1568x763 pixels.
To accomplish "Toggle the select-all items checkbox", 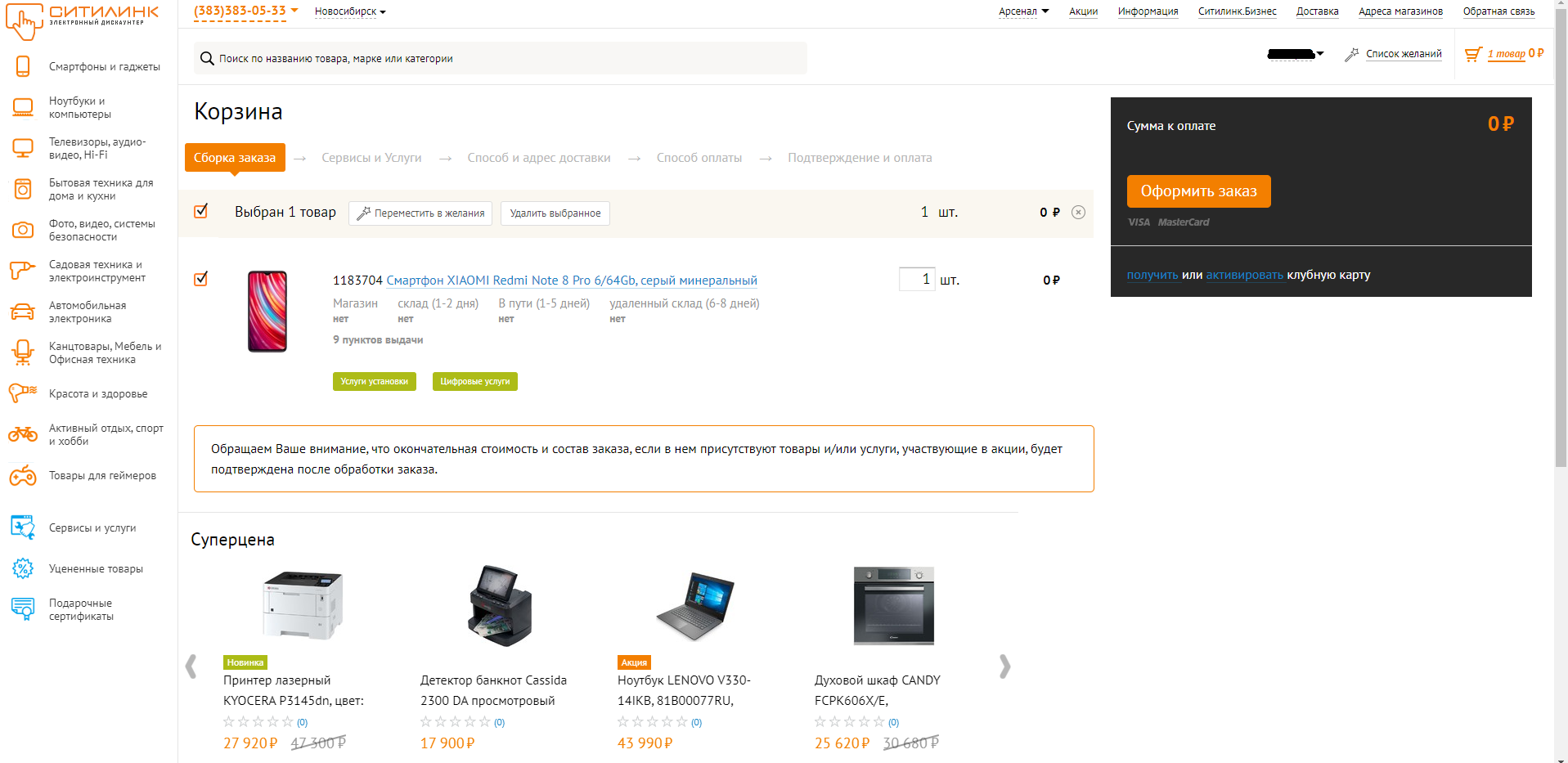I will tap(201, 211).
